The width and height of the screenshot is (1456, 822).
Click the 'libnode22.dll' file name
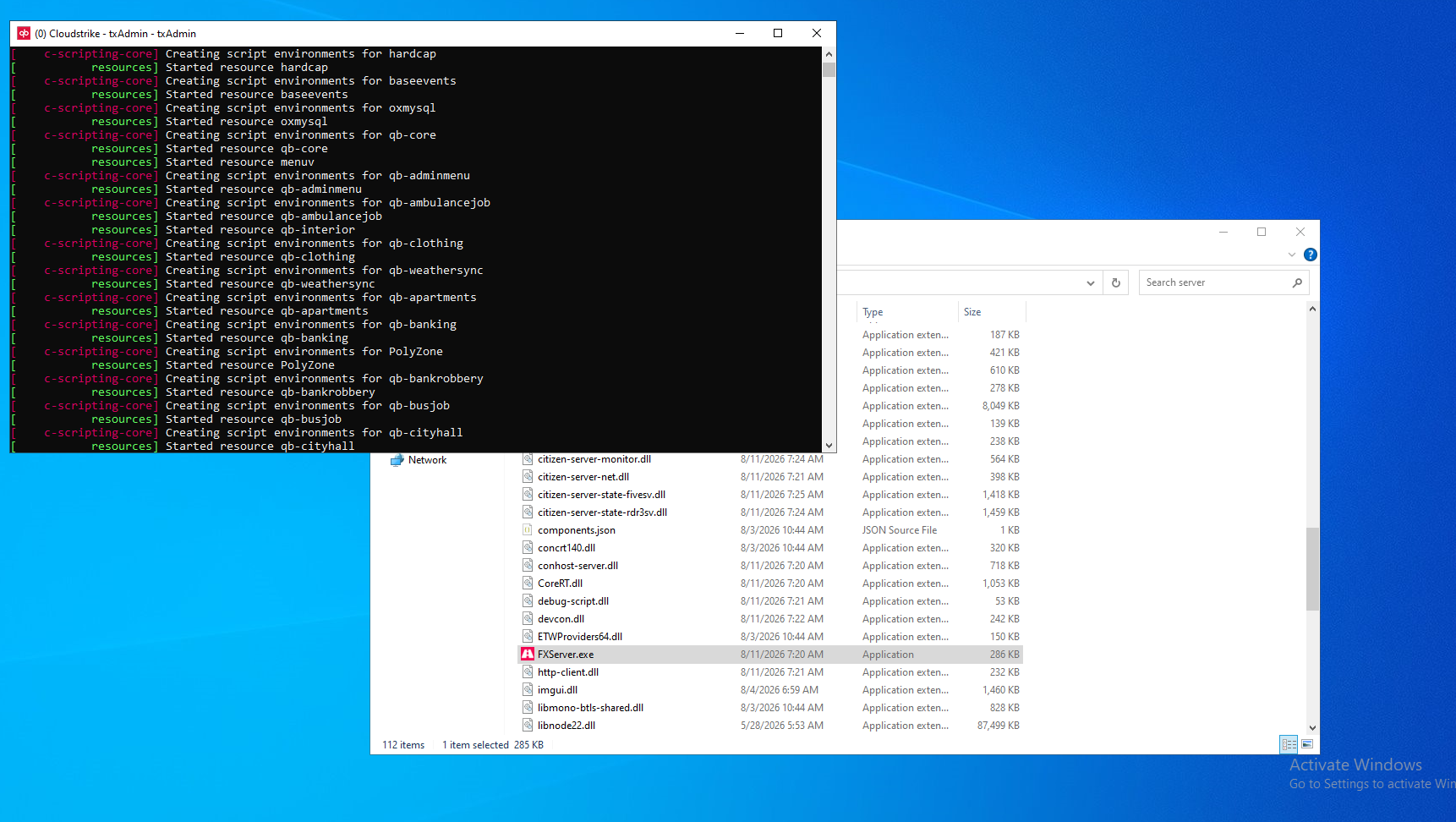567,726
